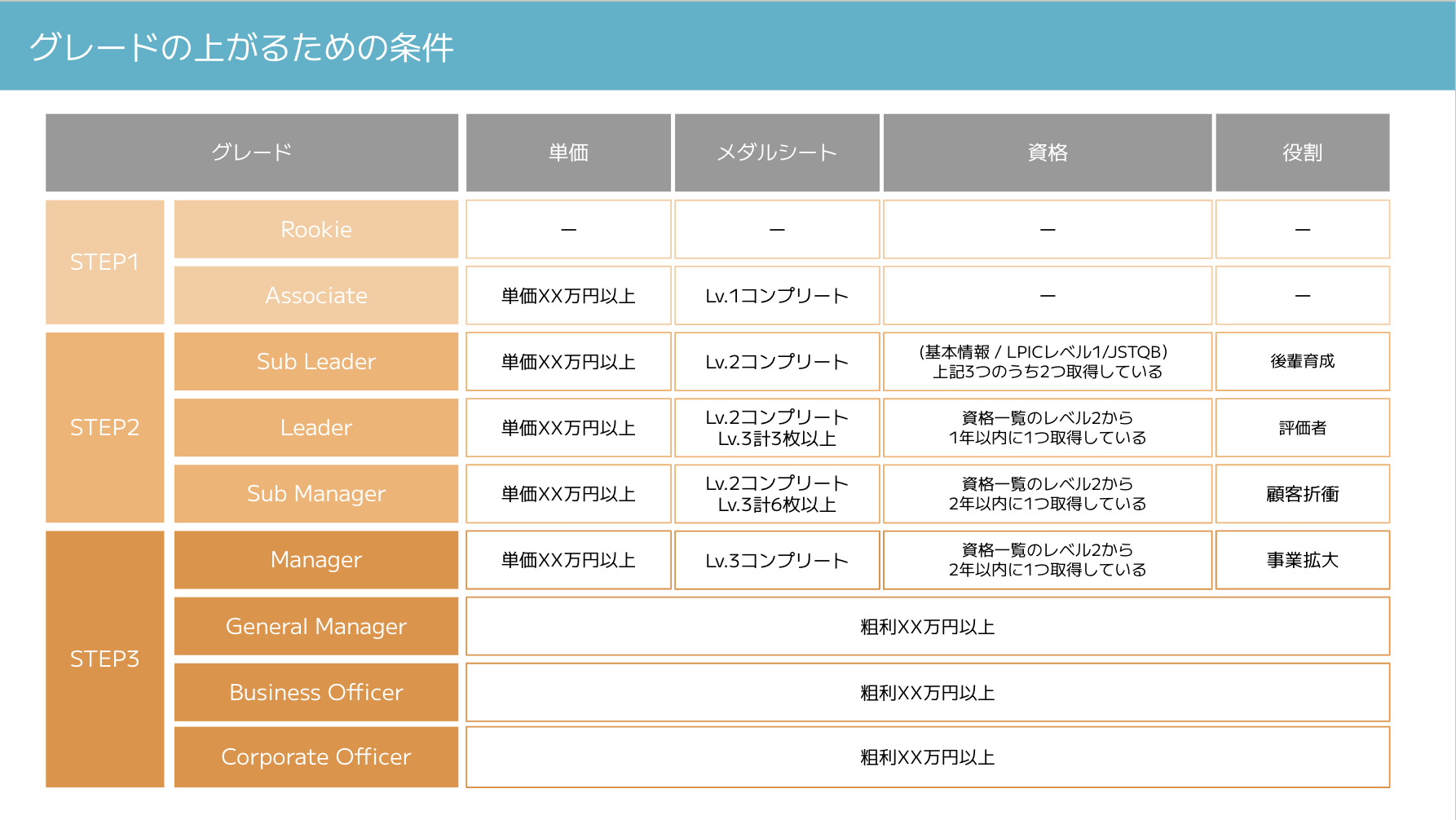Select the General Manager grade cell
The height and width of the screenshot is (820, 1456).
[316, 626]
